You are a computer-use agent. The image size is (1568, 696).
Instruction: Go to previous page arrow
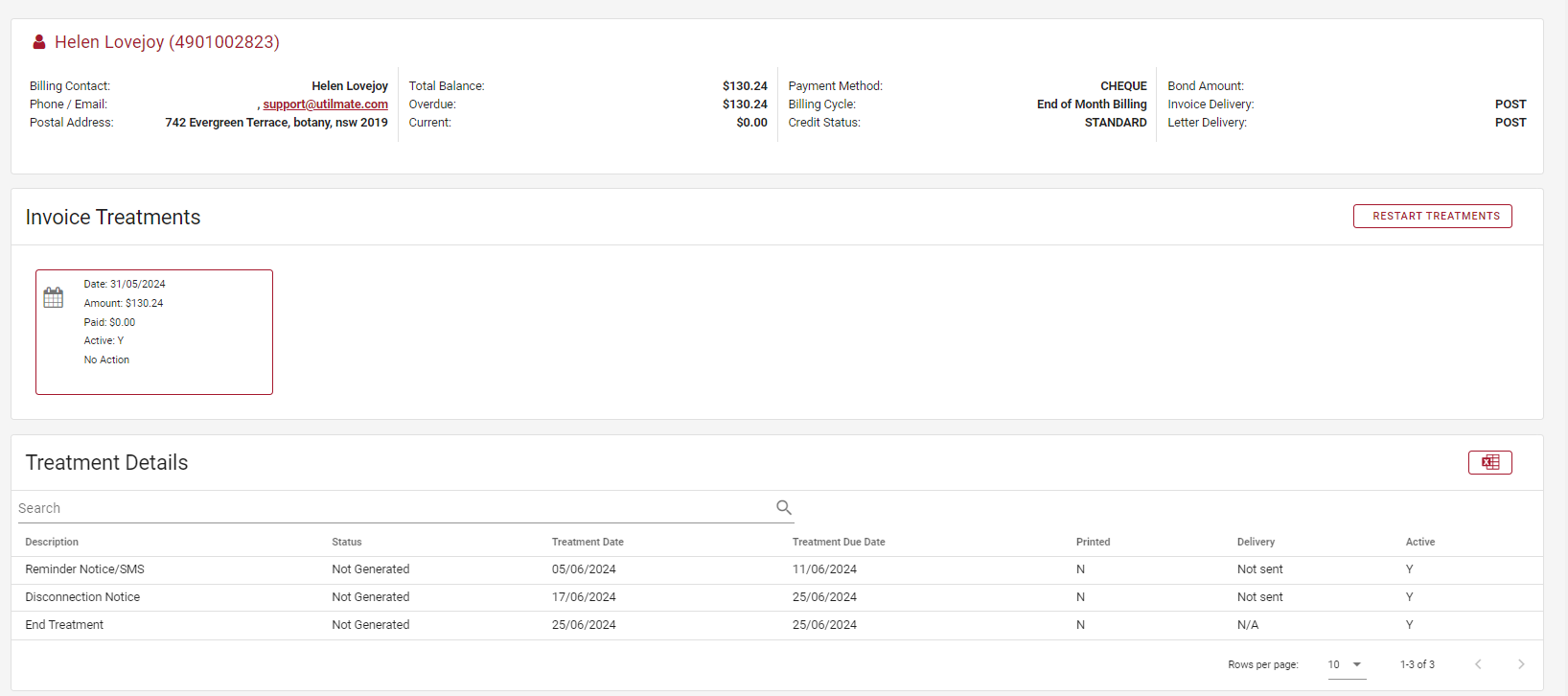[x=1478, y=664]
